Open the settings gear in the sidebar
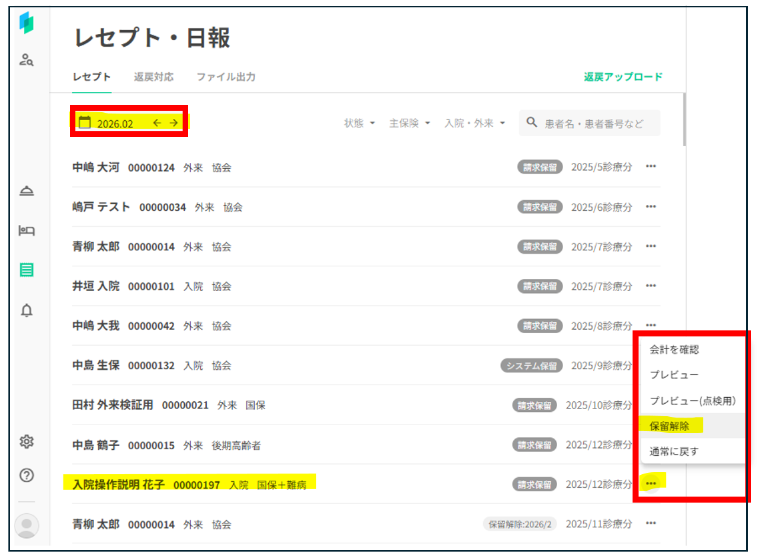Viewport: 758px width, 556px height. (x=27, y=441)
